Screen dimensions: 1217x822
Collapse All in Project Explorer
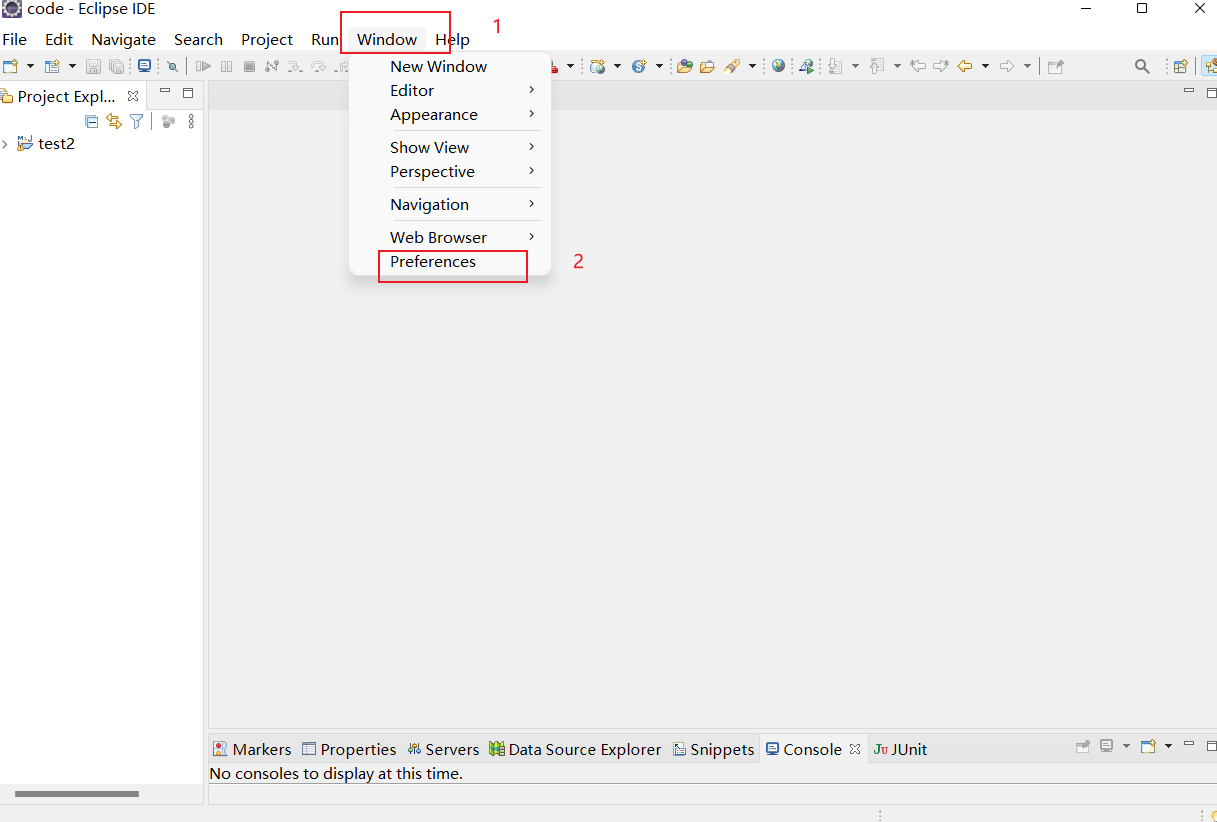click(x=92, y=121)
